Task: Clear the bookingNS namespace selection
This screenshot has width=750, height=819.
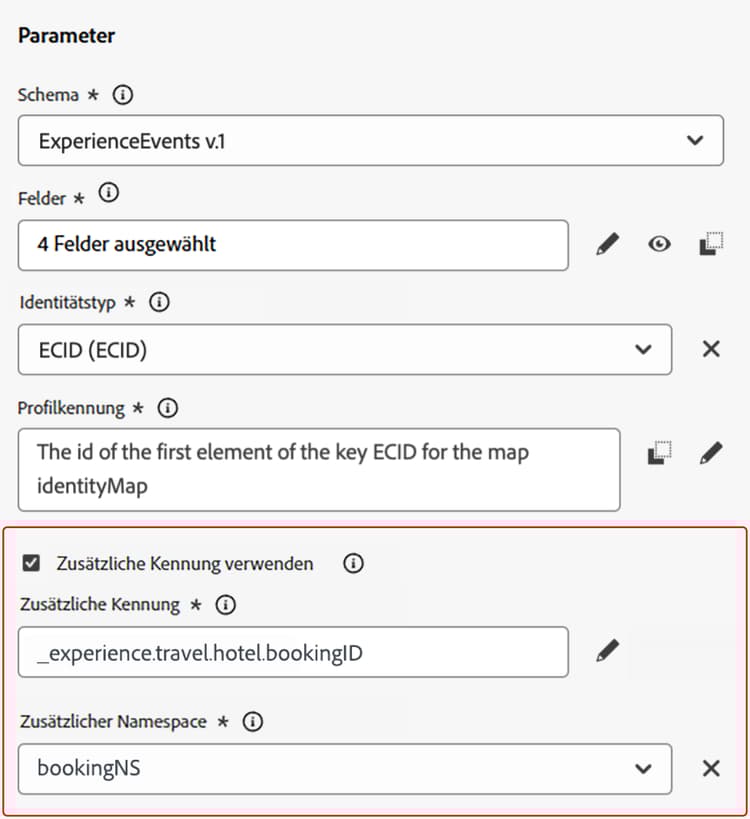Action: [x=711, y=768]
